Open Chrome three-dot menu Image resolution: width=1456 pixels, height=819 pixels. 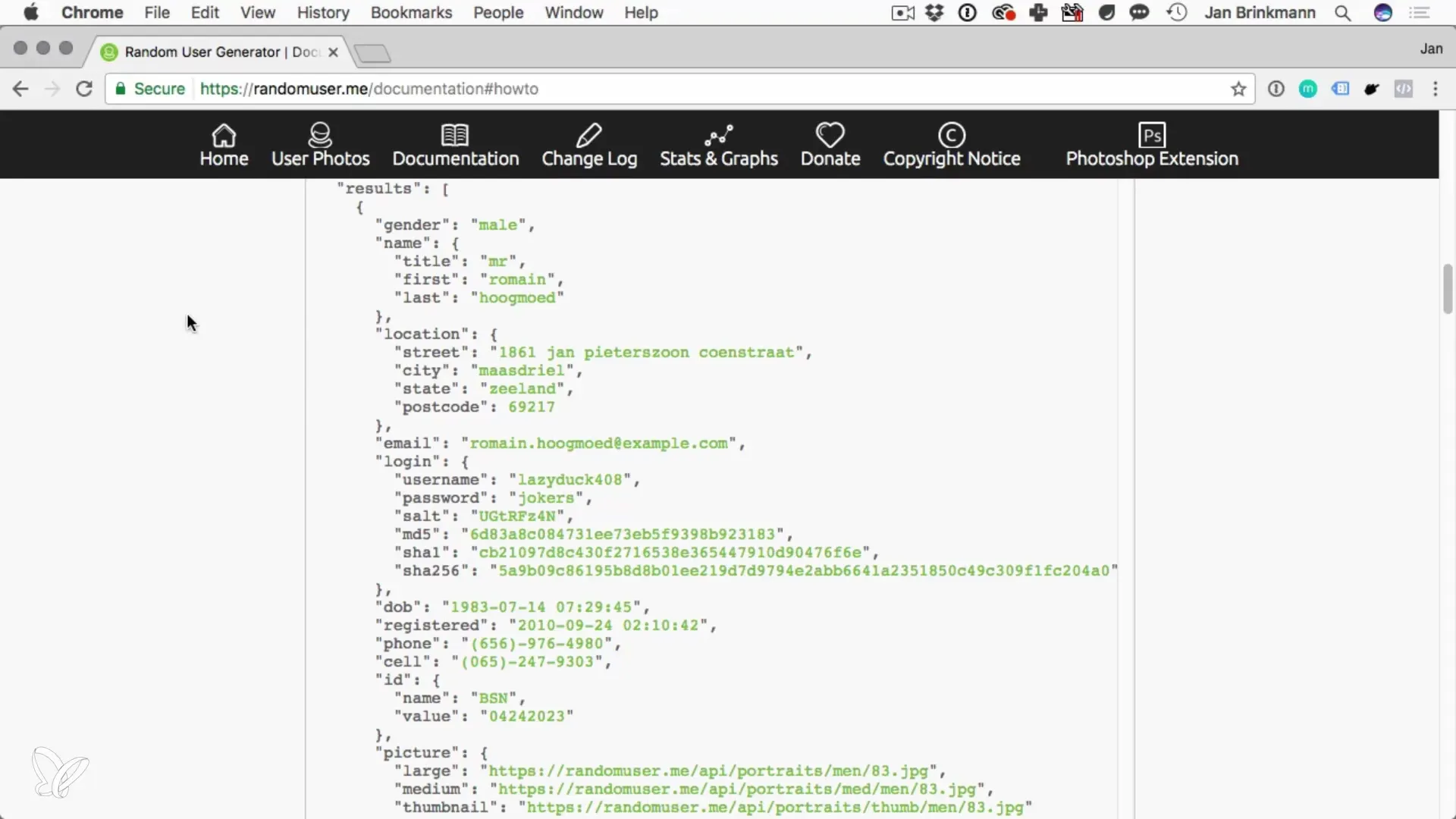click(x=1435, y=89)
